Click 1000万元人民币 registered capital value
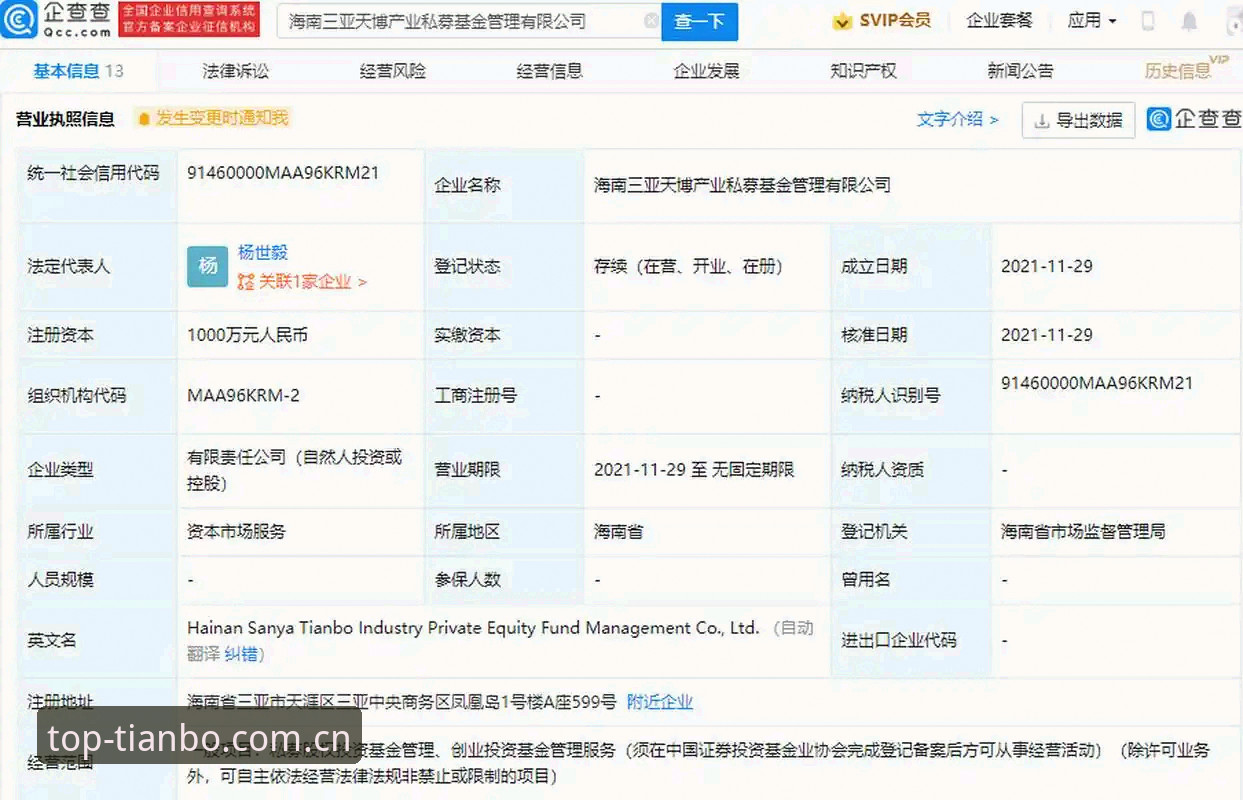Viewport: 1243px width, 800px height. point(247,335)
